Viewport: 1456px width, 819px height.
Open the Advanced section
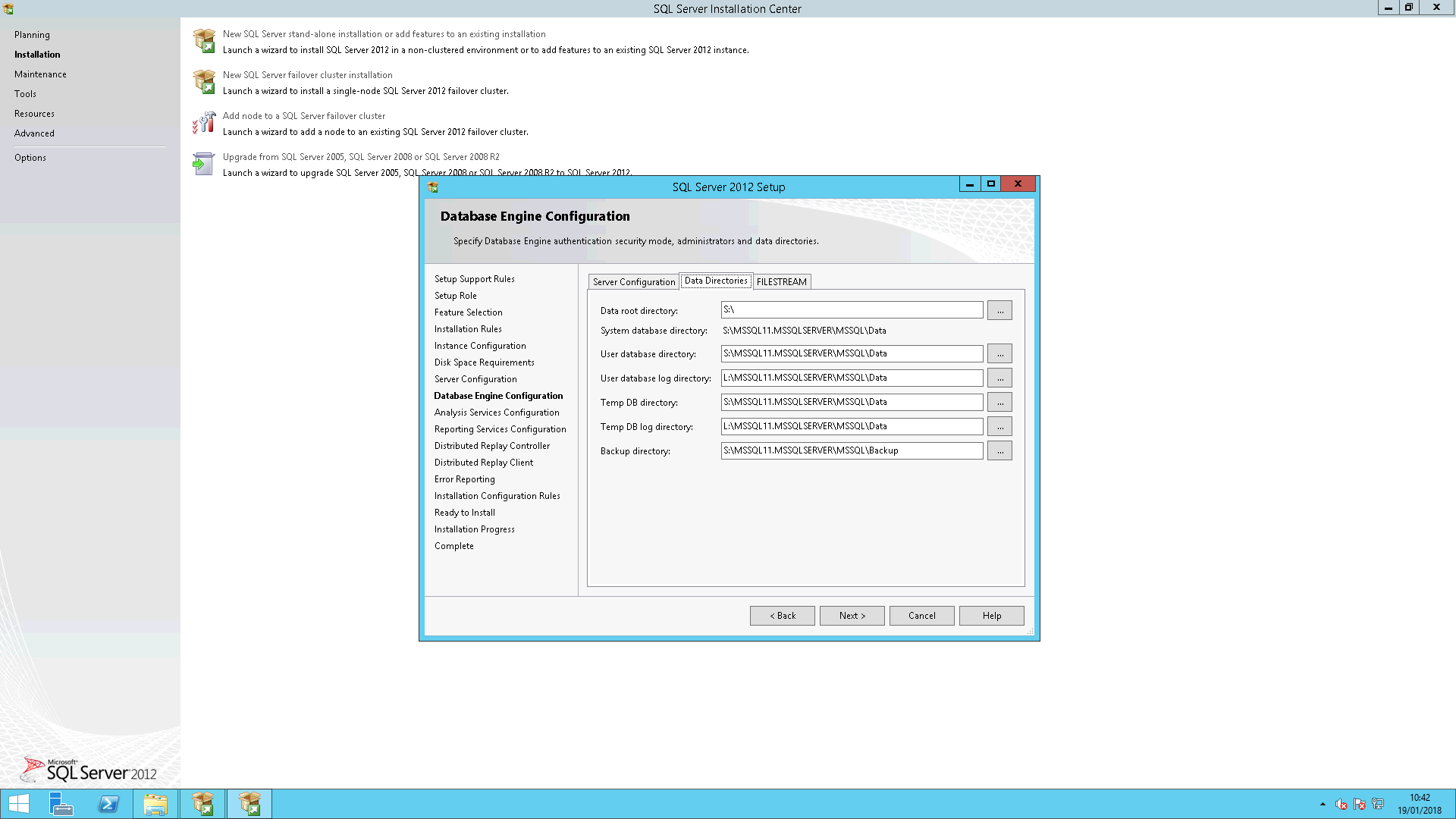click(x=34, y=133)
